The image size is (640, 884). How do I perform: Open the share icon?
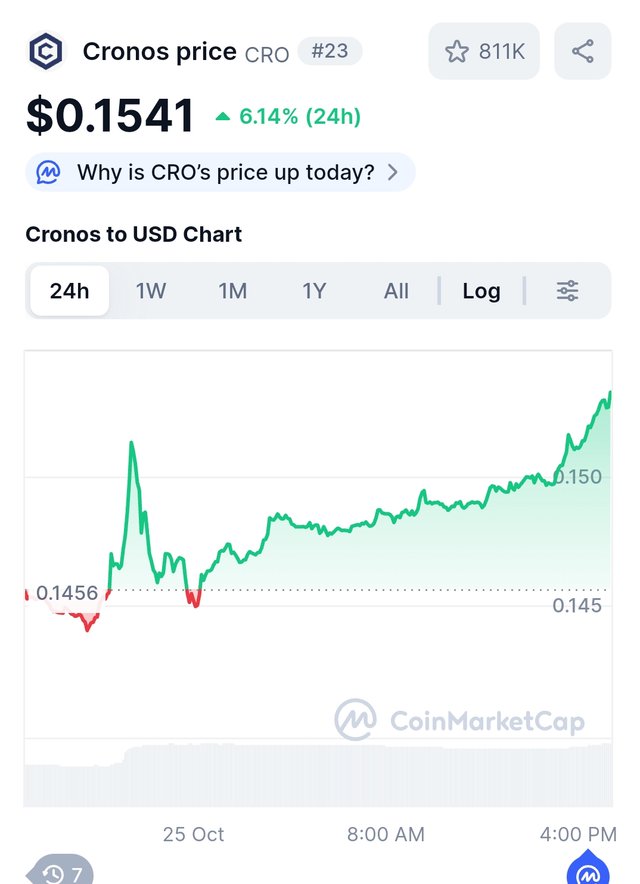point(582,51)
